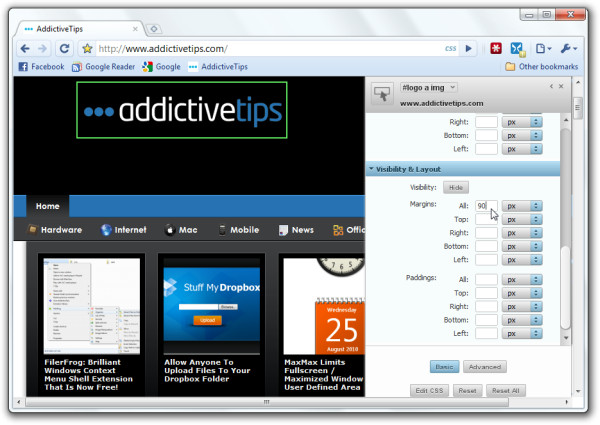Open the Margins Top px unit dropdown
The image size is (600, 425).
[522, 219]
